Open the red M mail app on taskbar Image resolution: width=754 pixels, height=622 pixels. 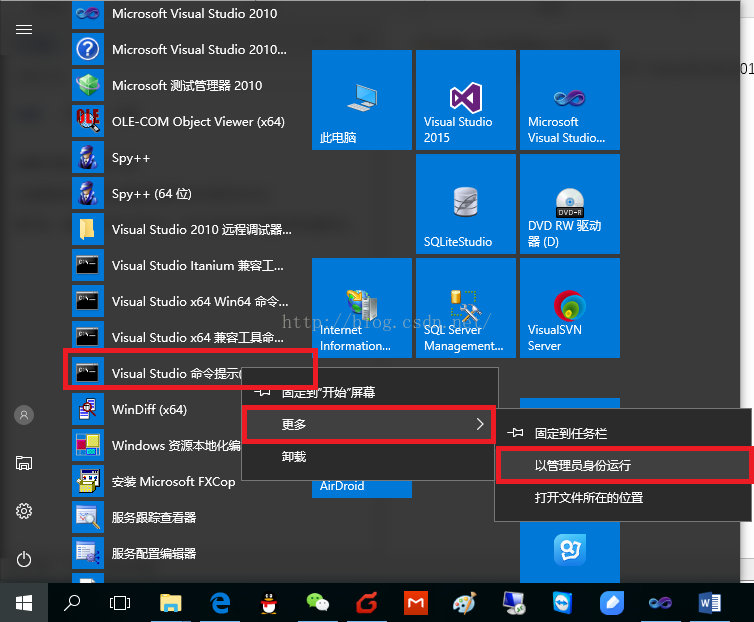coord(415,603)
